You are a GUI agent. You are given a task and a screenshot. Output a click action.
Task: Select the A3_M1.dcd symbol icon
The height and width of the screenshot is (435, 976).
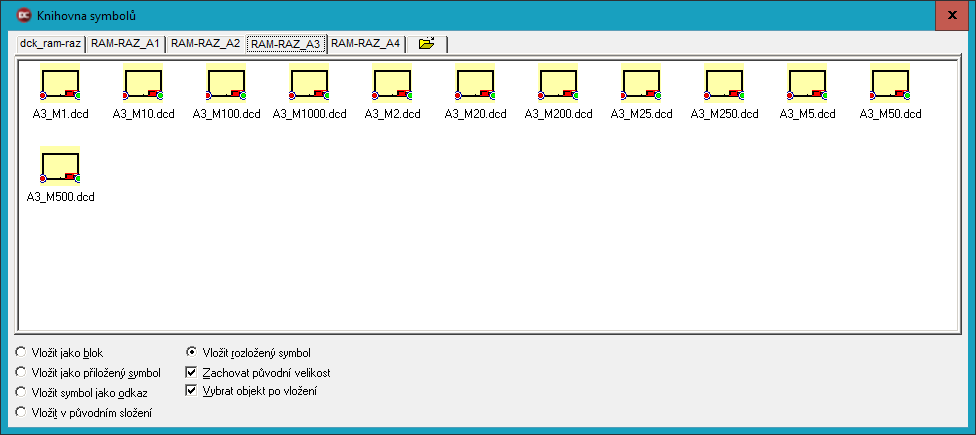click(x=60, y=83)
